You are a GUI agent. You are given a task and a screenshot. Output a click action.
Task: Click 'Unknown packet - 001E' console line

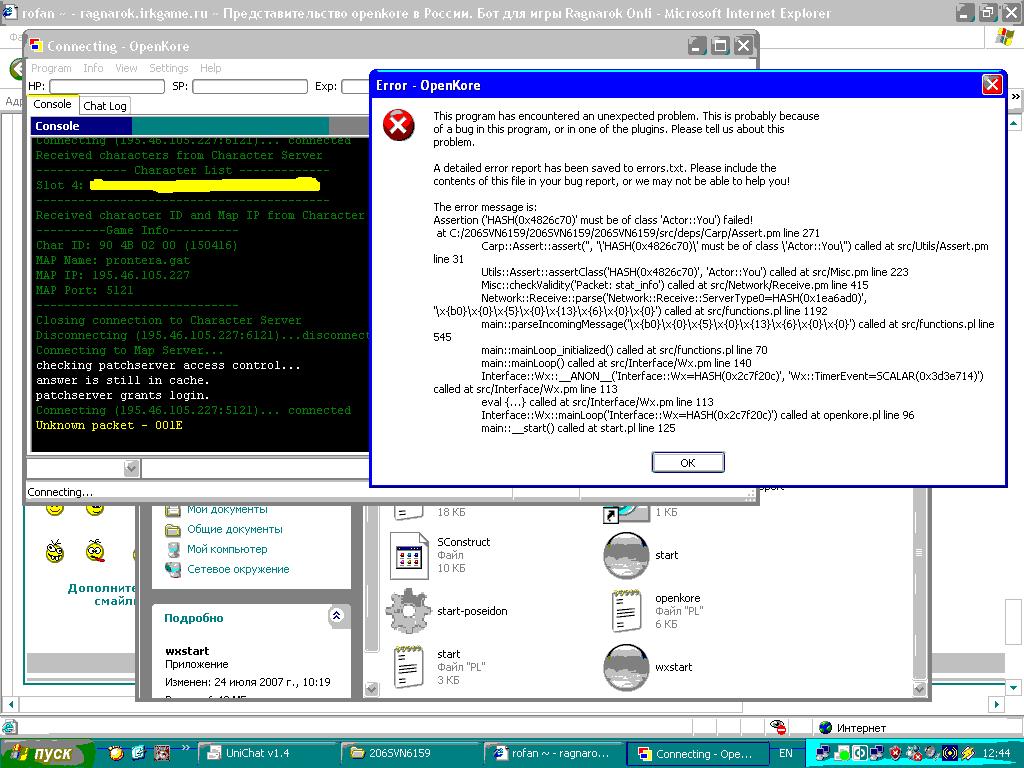(x=109, y=425)
